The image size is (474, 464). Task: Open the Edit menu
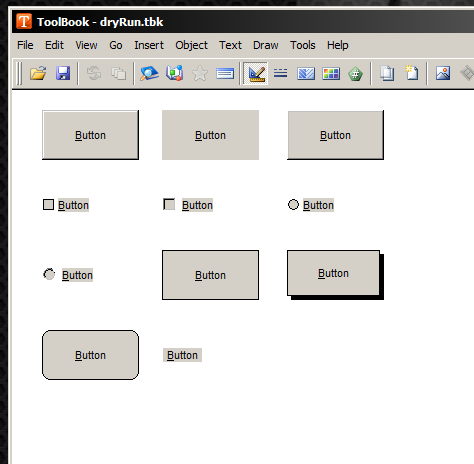pyautogui.click(x=54, y=45)
